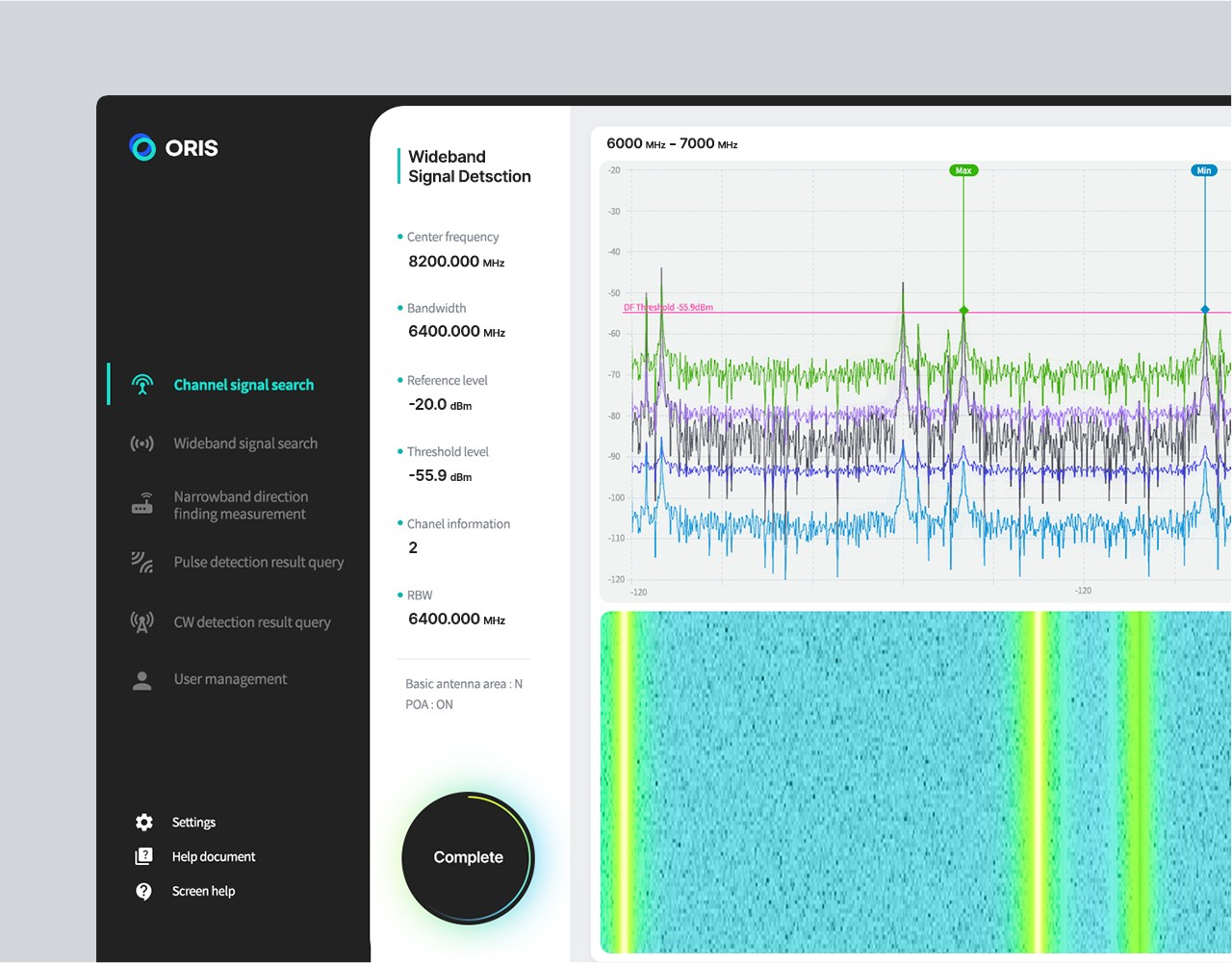Viewport: 1232px width, 963px height.
Task: Click the Reference level value -20.0 dBm
Action: point(440,404)
